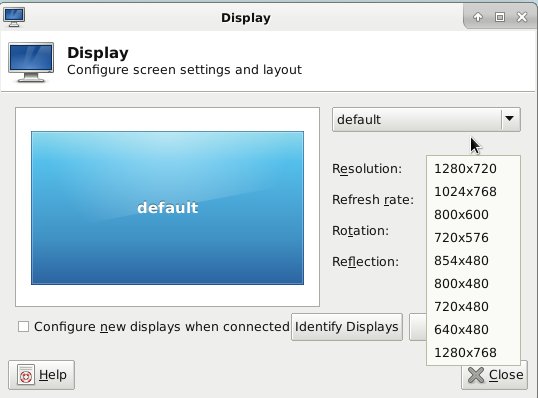Screen dimensions: 538x398
Task: Click the Reflection label
Action: (x=365, y=261)
